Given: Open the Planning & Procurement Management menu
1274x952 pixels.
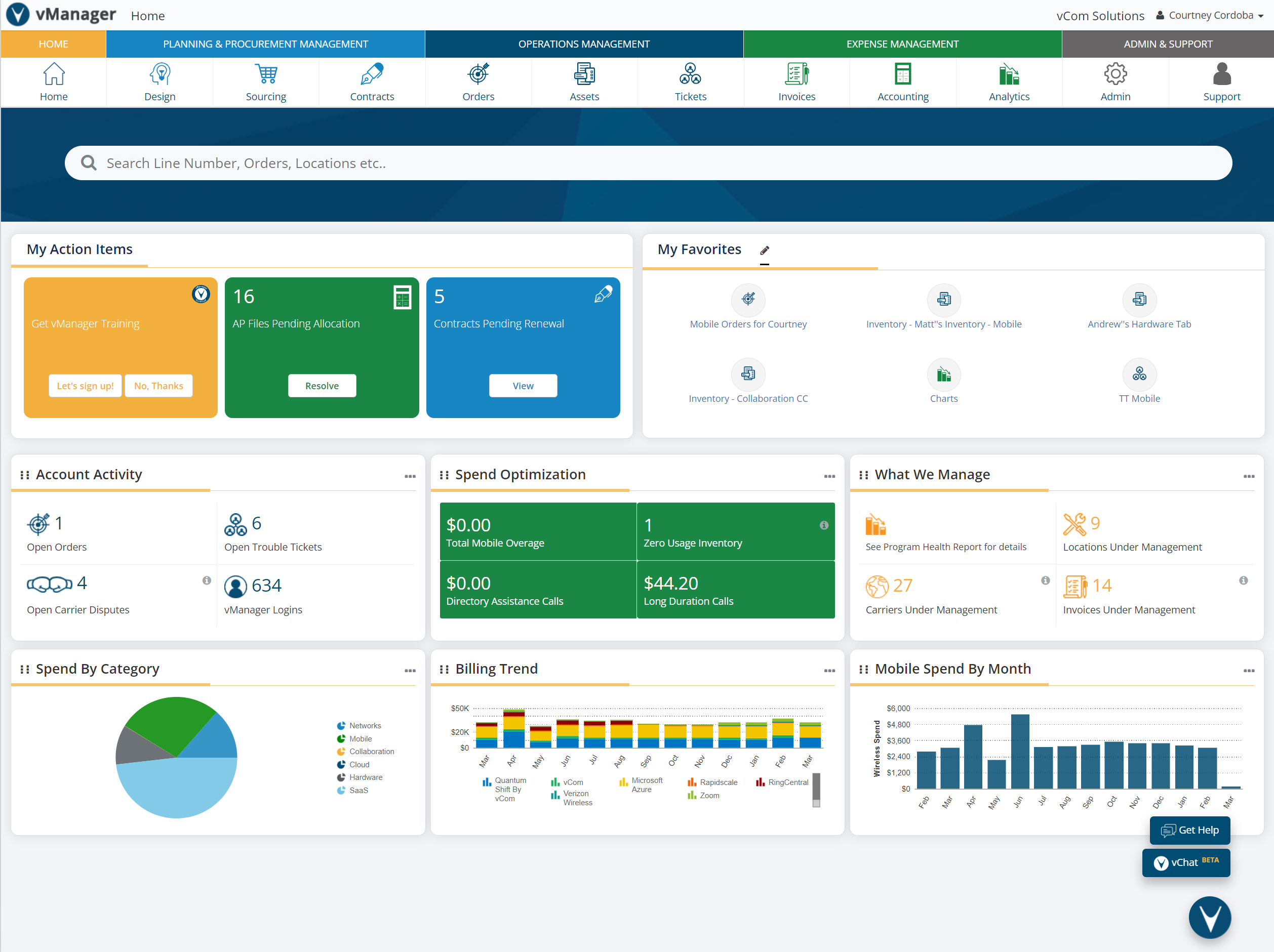Looking at the screenshot, I should tap(264, 43).
